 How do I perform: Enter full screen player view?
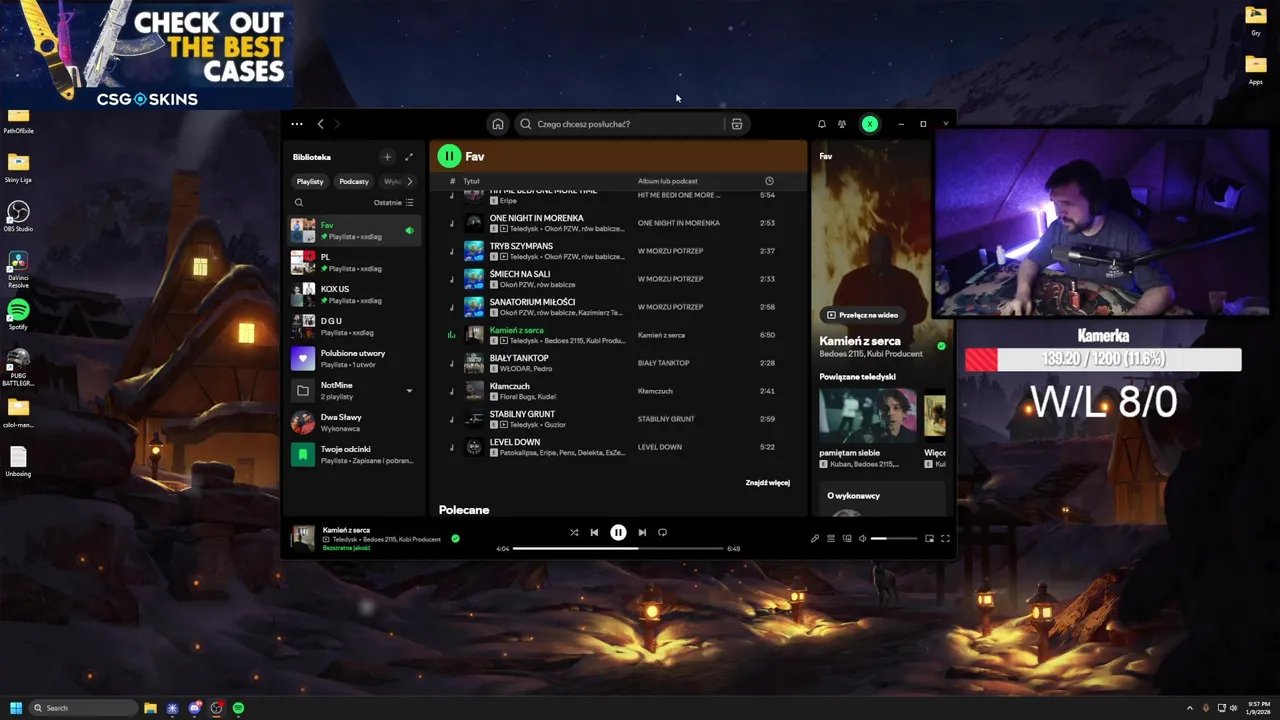pos(945,538)
